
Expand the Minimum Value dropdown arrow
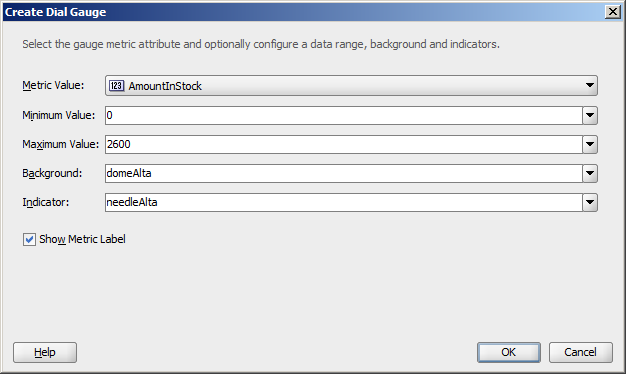click(x=590, y=115)
